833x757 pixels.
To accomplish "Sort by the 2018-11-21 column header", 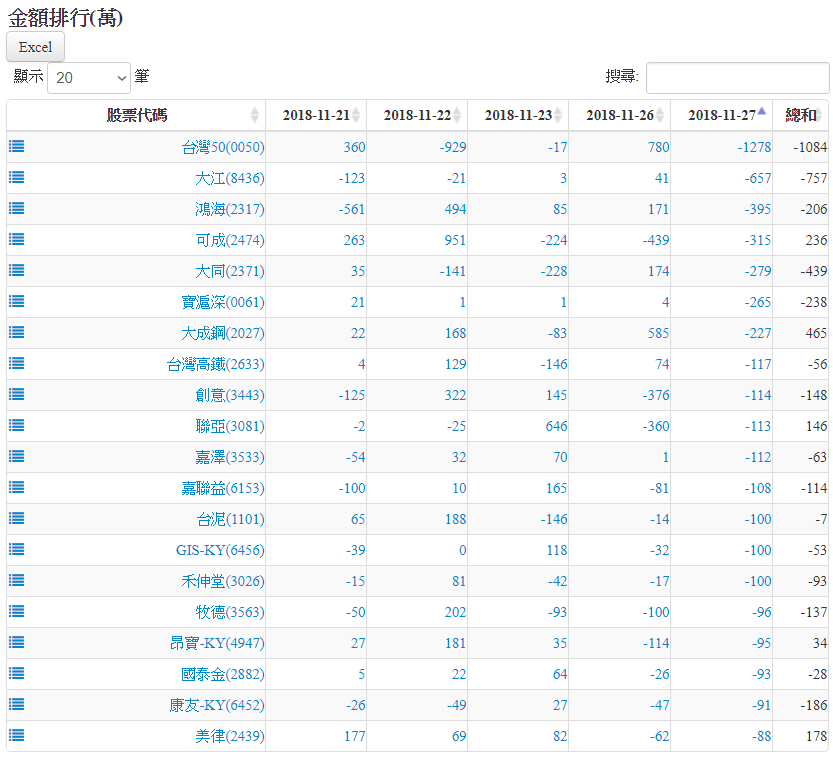I will tap(316, 115).
